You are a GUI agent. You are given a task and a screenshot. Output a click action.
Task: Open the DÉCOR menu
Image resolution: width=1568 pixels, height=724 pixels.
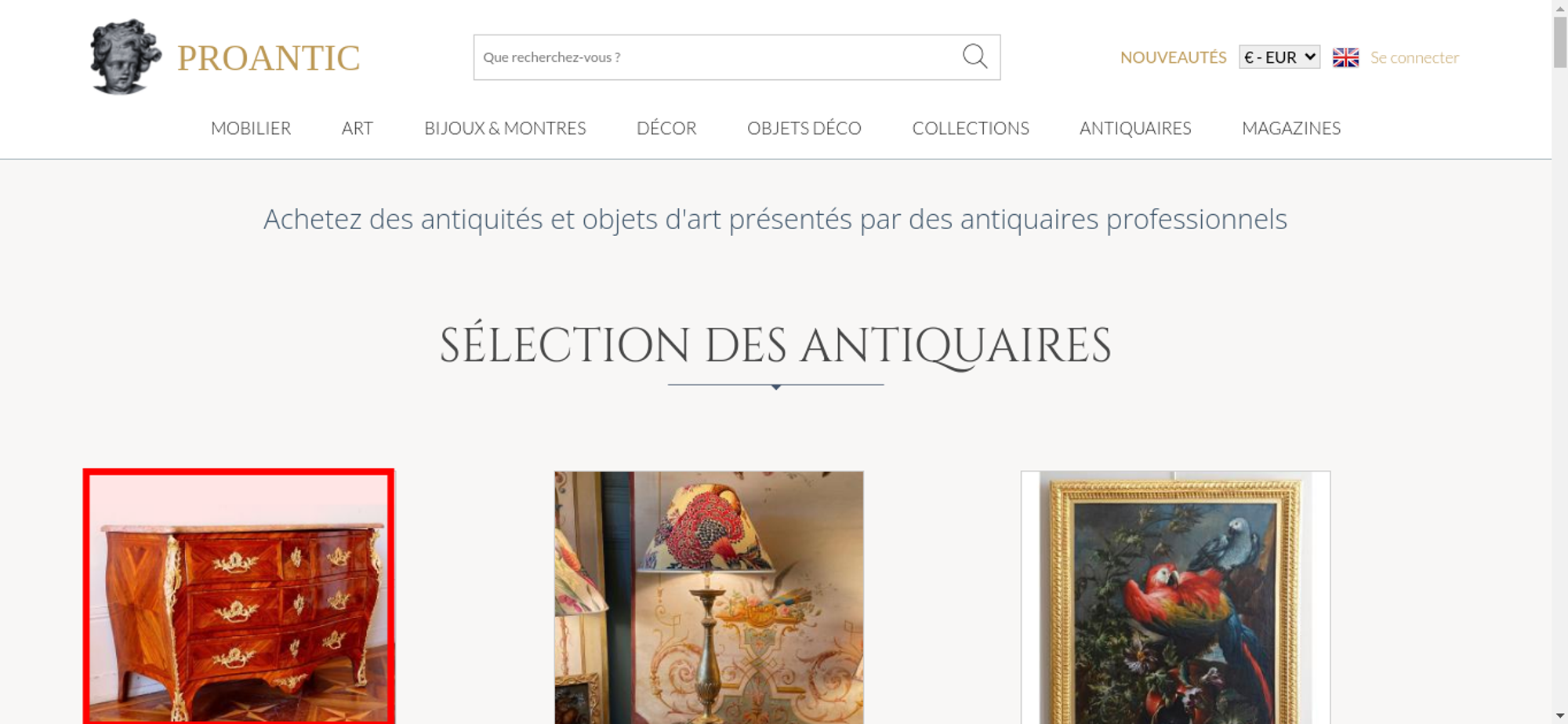click(x=666, y=128)
